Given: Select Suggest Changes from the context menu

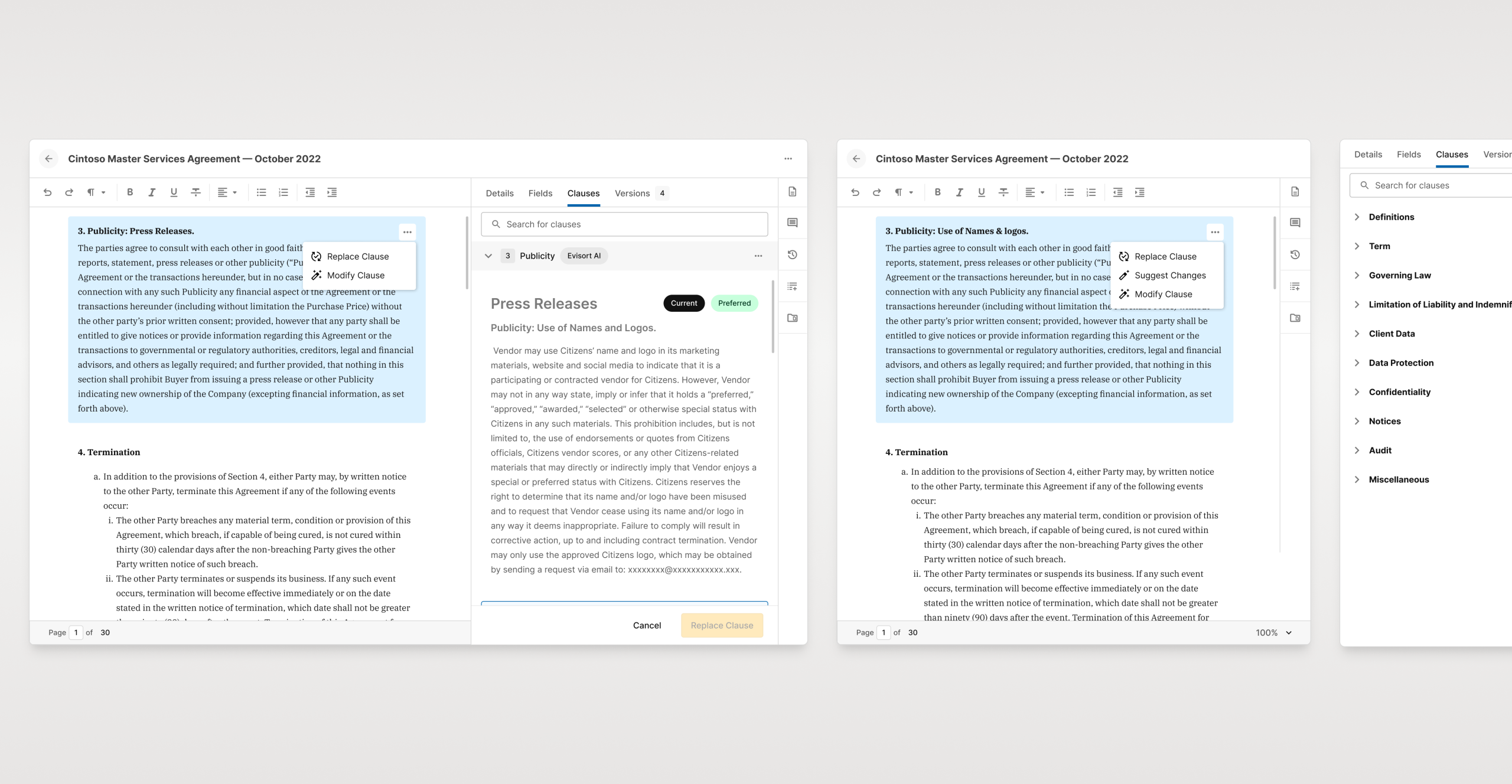Looking at the screenshot, I should (1170, 275).
